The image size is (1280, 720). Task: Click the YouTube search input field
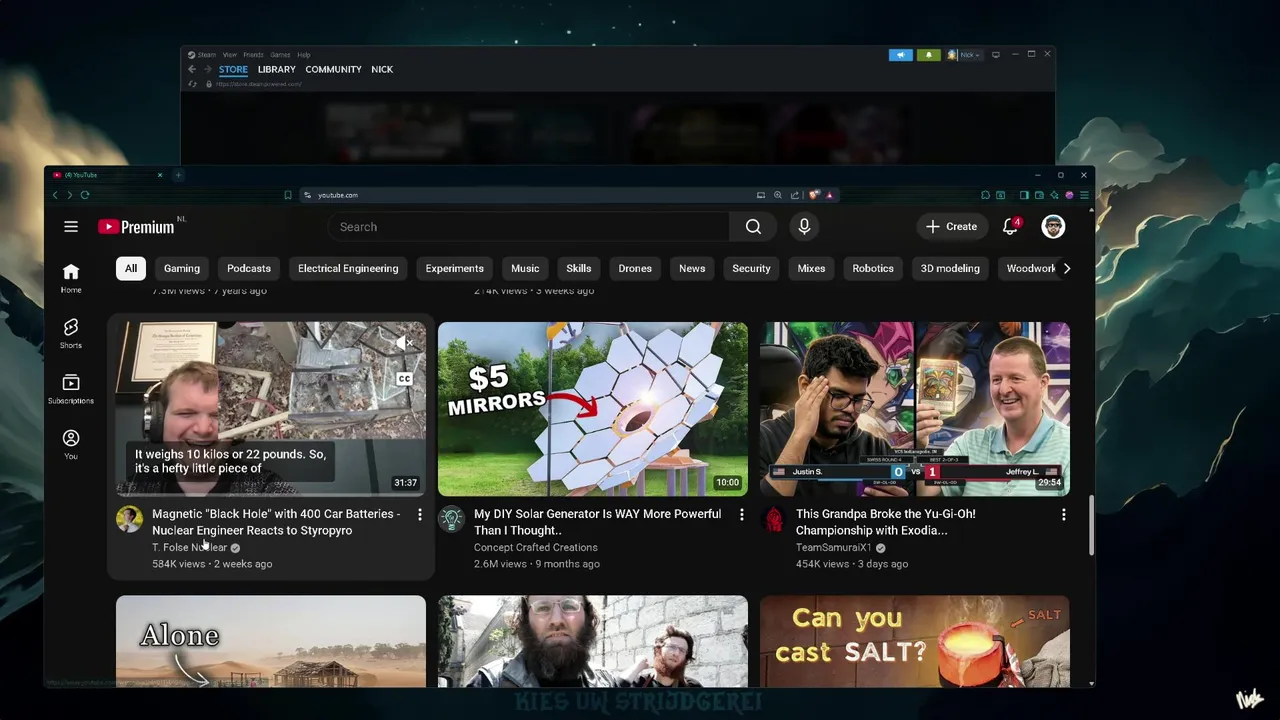click(529, 227)
